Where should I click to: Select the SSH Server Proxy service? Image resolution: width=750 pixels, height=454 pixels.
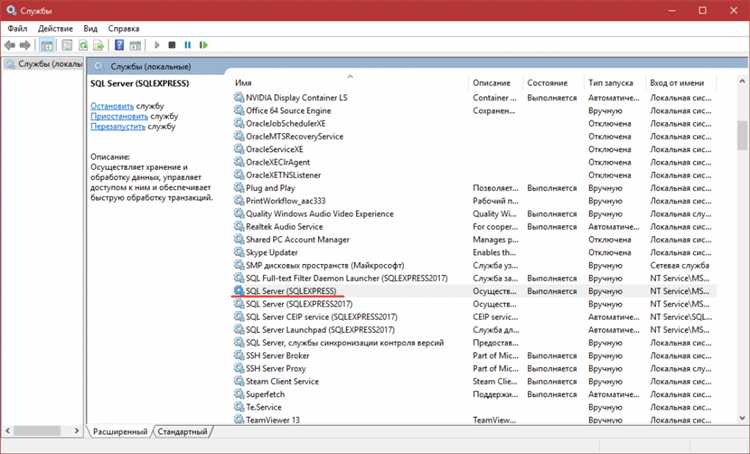click(474, 369)
